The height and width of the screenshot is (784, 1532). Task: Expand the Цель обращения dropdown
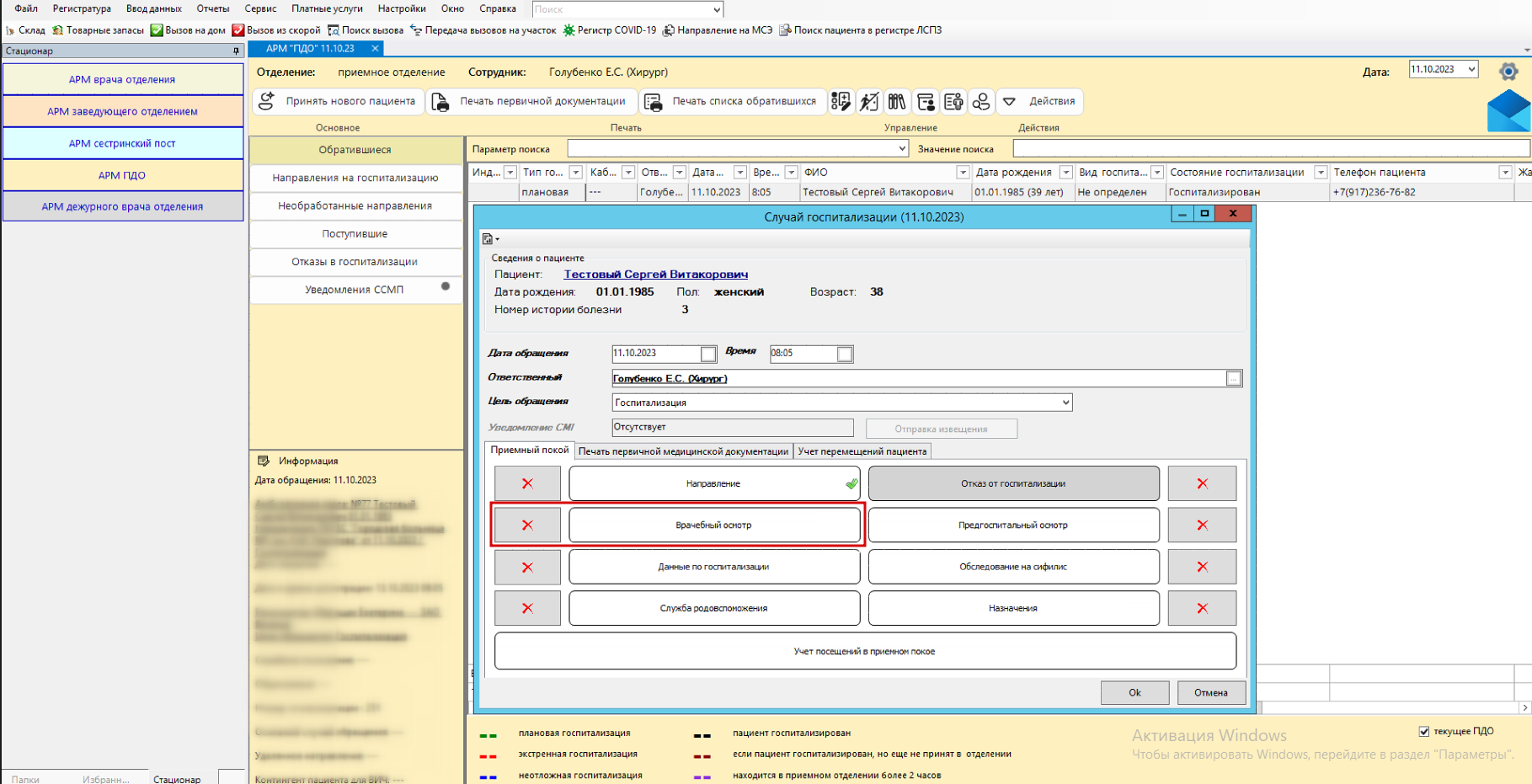tap(1065, 403)
